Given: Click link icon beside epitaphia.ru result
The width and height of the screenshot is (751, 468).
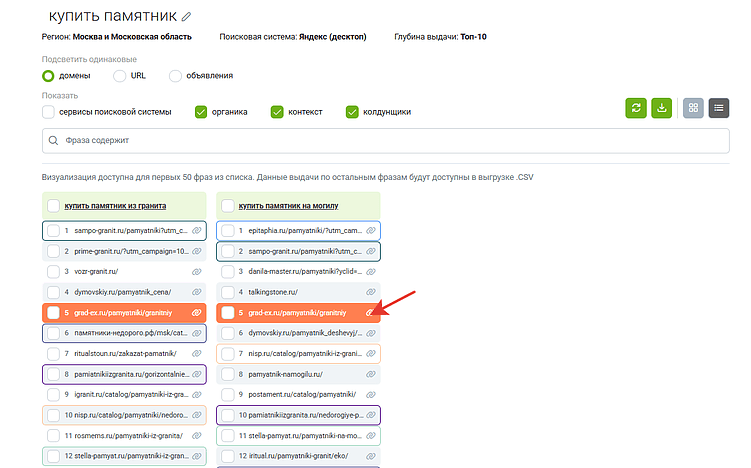Looking at the screenshot, I should click(370, 230).
